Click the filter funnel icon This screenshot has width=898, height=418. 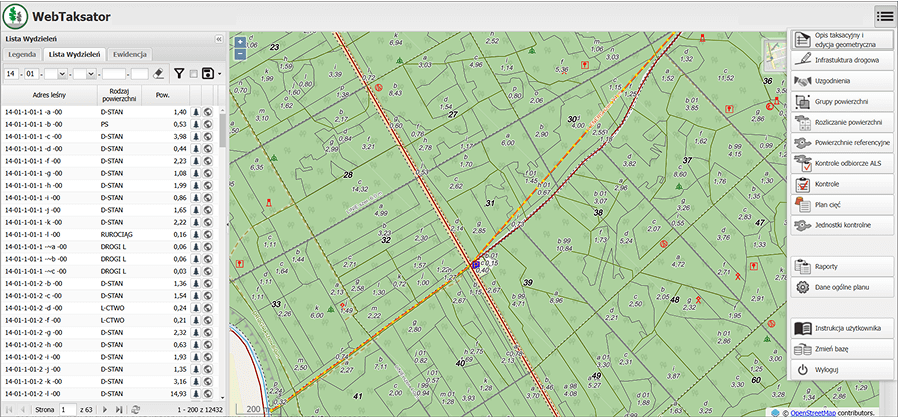point(179,73)
